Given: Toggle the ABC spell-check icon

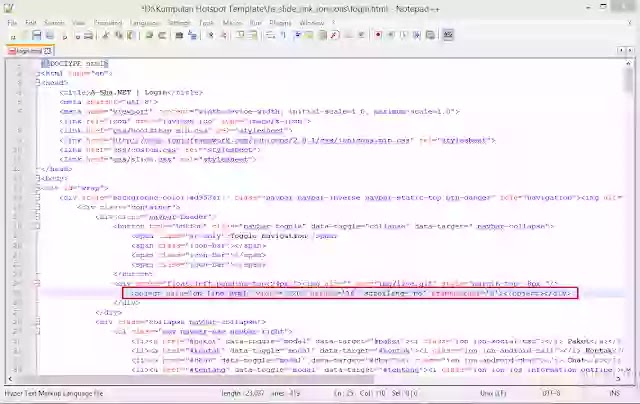Looking at the screenshot, I should (x=448, y=36).
